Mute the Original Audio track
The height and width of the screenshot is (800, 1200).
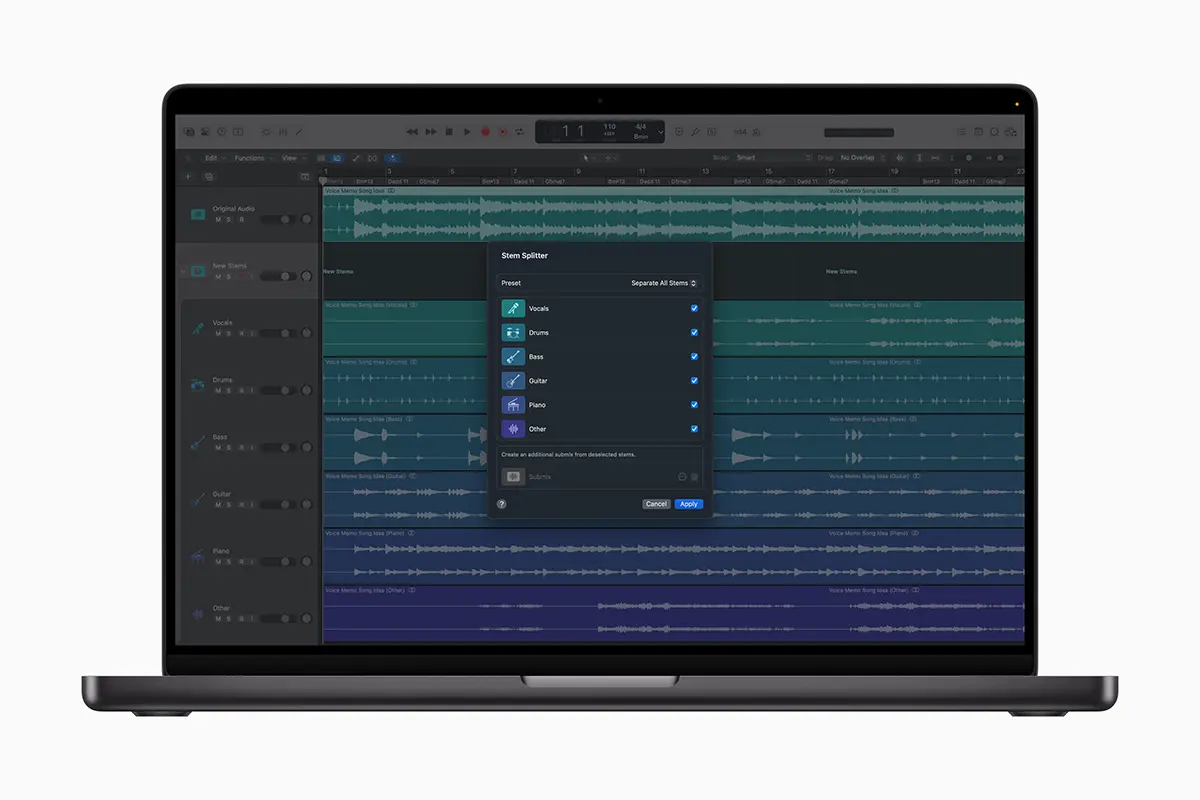tap(218, 219)
